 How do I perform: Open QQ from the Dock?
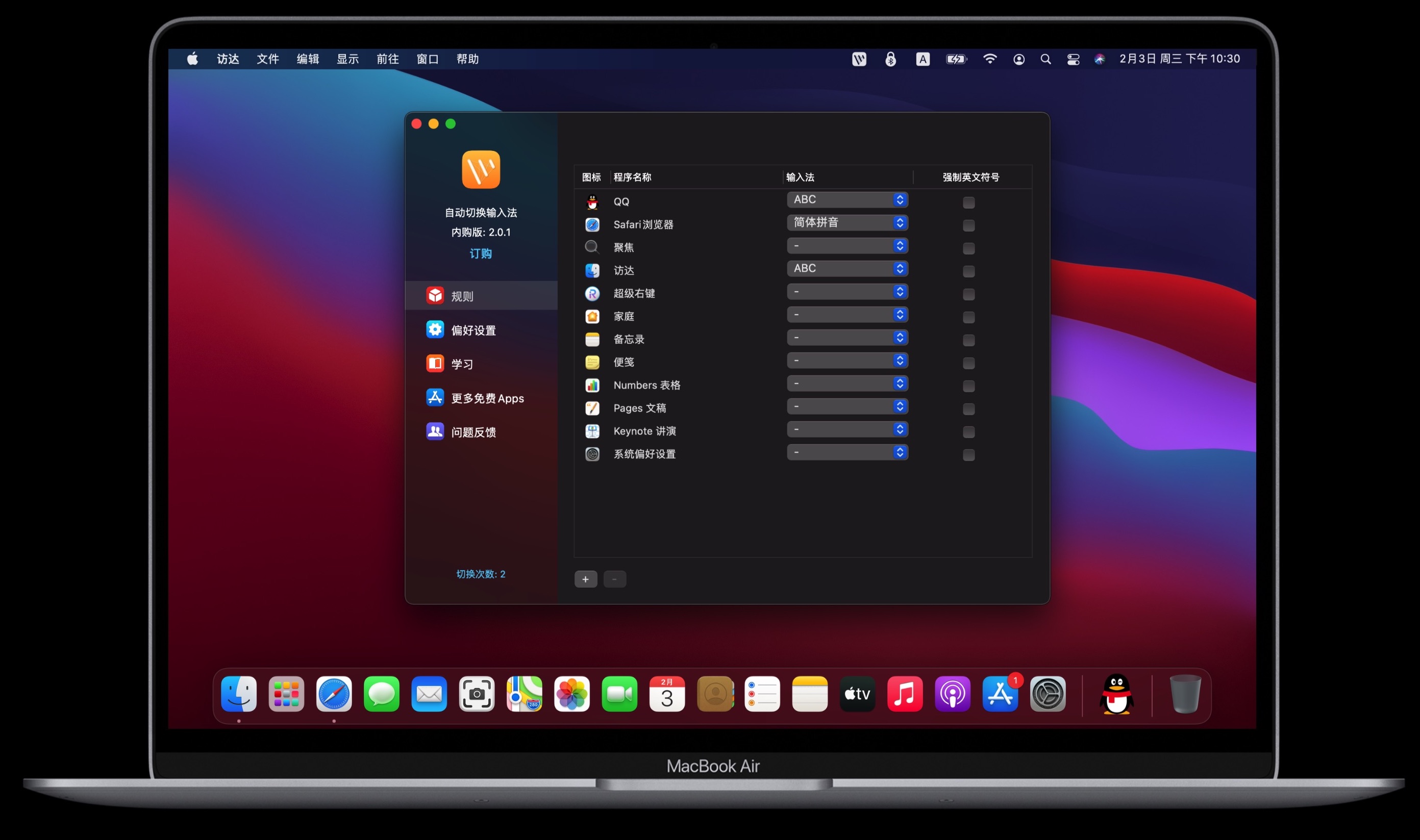1116,694
